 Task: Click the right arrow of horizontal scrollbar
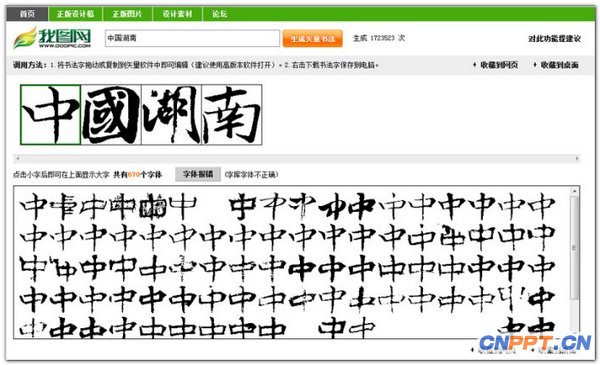[x=577, y=158]
